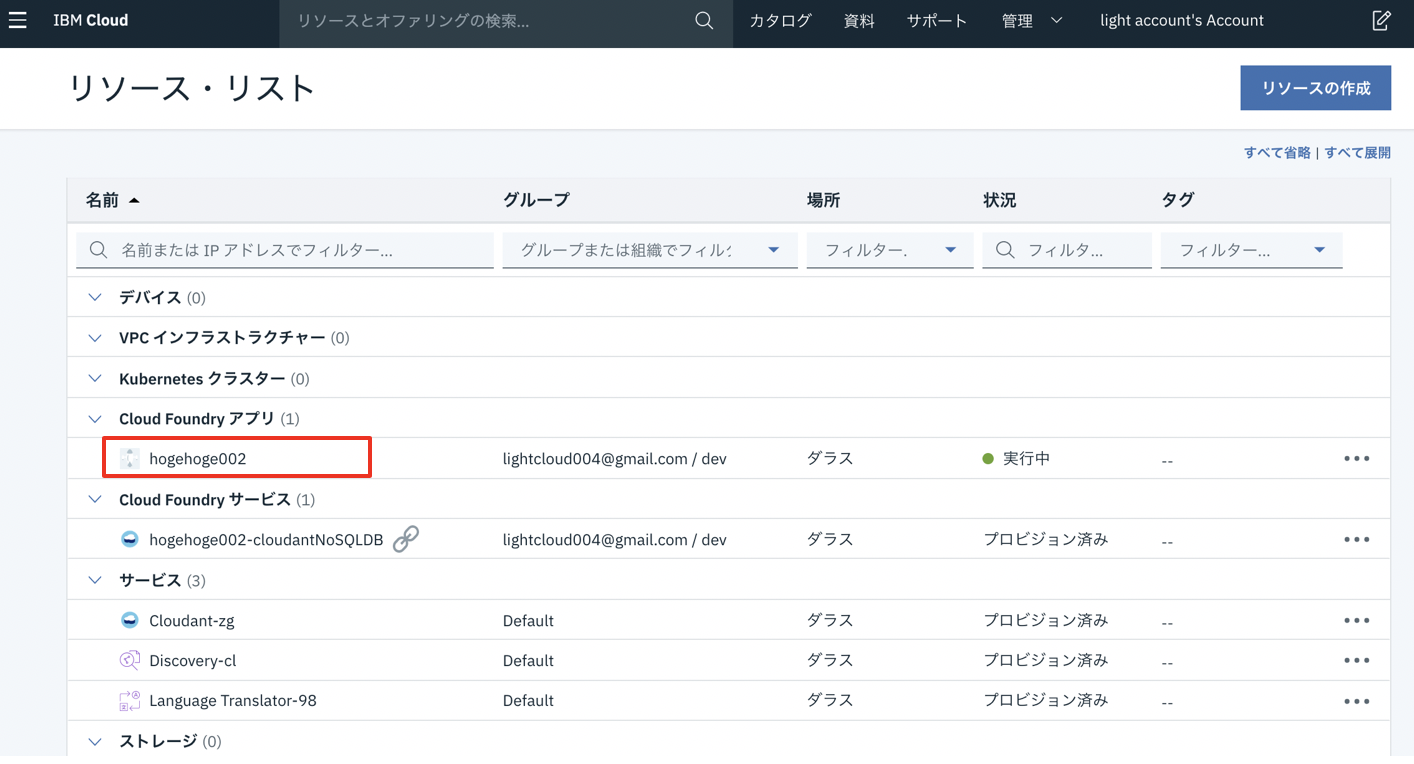The width and height of the screenshot is (1414, 764).
Task: Open actions menu for Language Translator-98 row
Action: pyautogui.click(x=1356, y=701)
